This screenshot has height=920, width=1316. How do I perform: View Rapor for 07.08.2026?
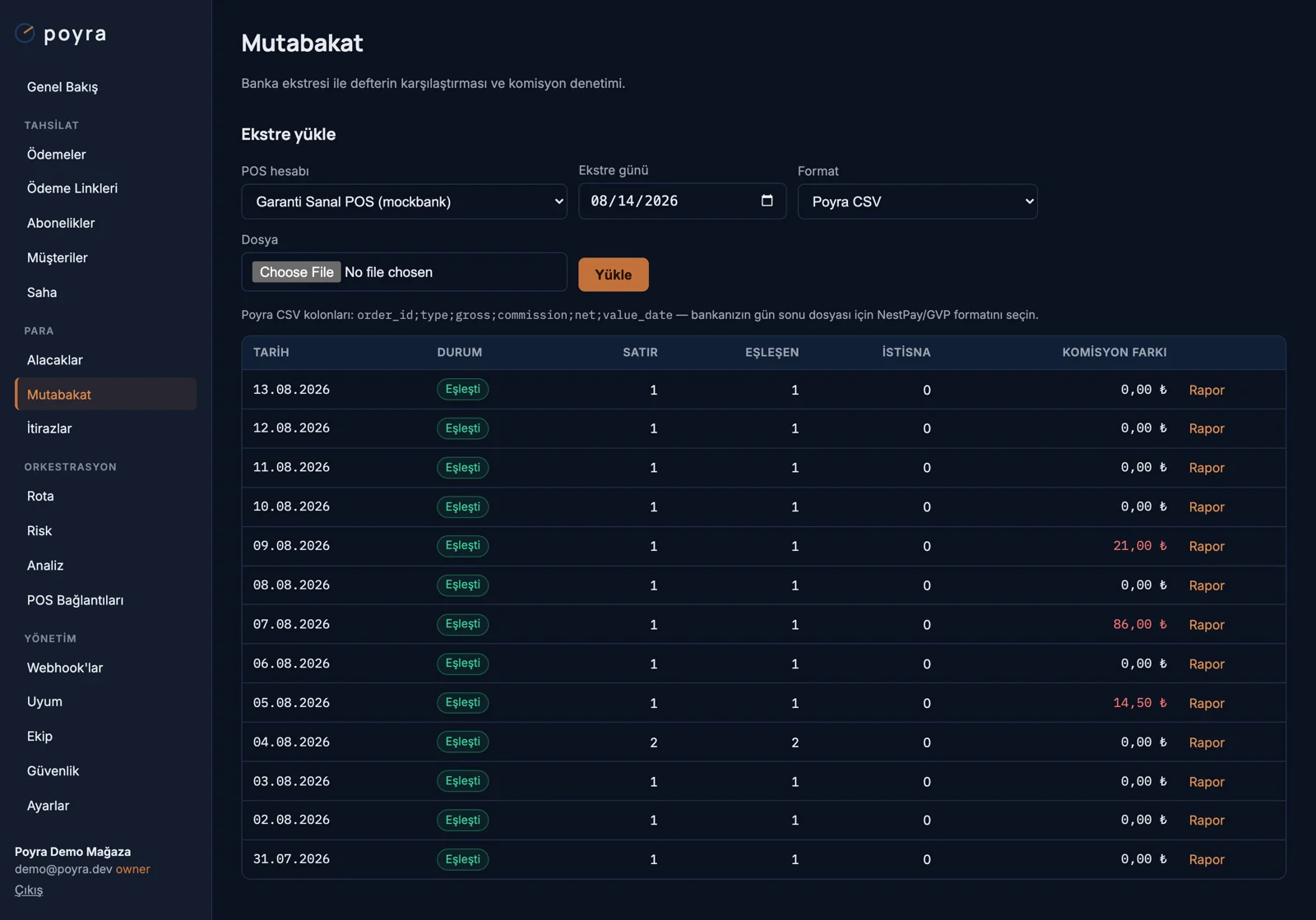click(1207, 625)
